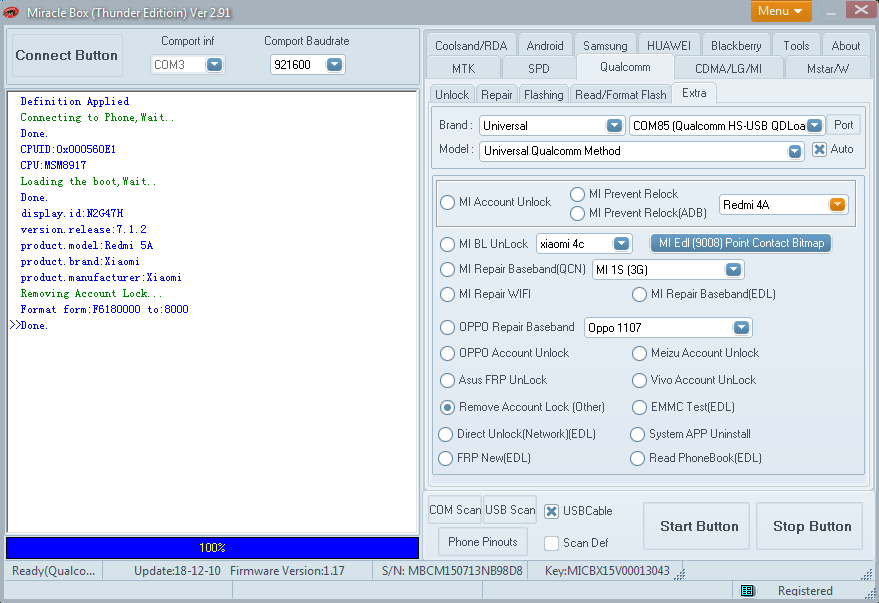Screen dimensions: 879x603
Task: Expand the Comport inf COM3 dropdown
Action: [x=214, y=64]
